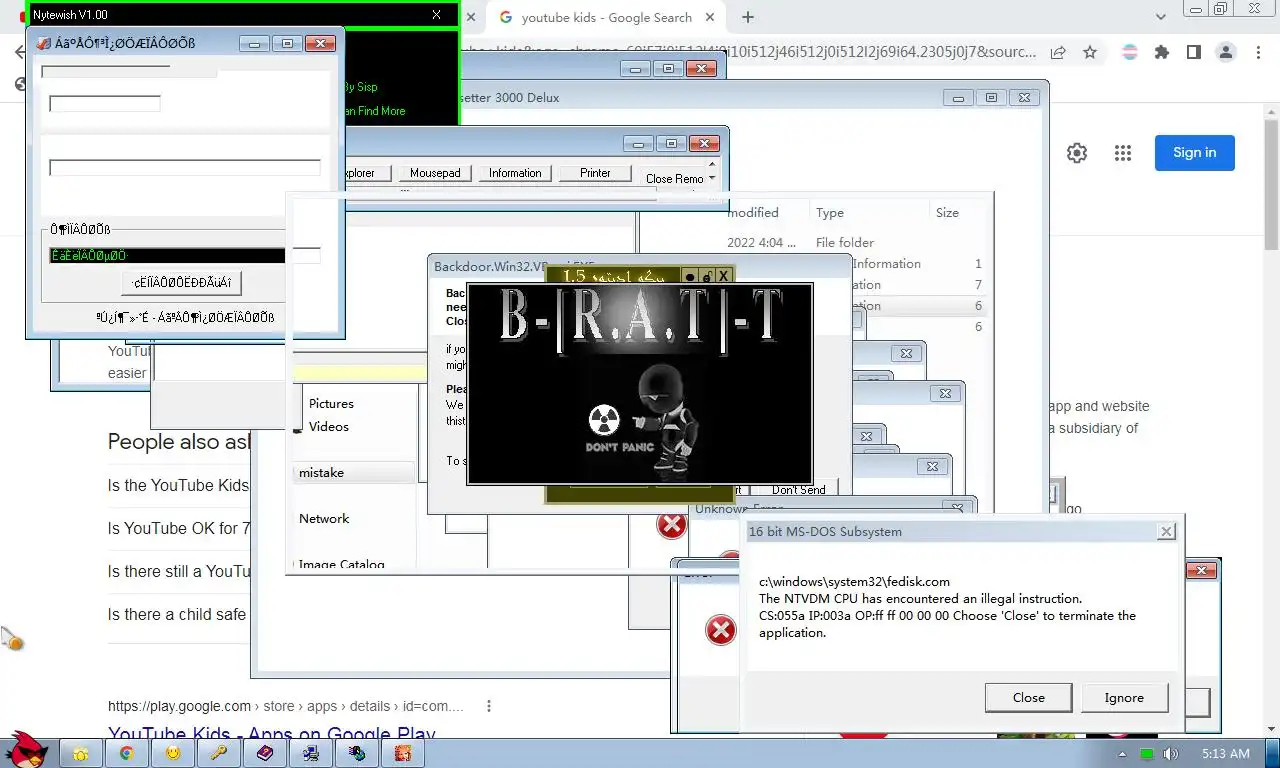Viewport: 1280px width, 768px height.
Task: Click the Printer button
Action: [x=595, y=173]
